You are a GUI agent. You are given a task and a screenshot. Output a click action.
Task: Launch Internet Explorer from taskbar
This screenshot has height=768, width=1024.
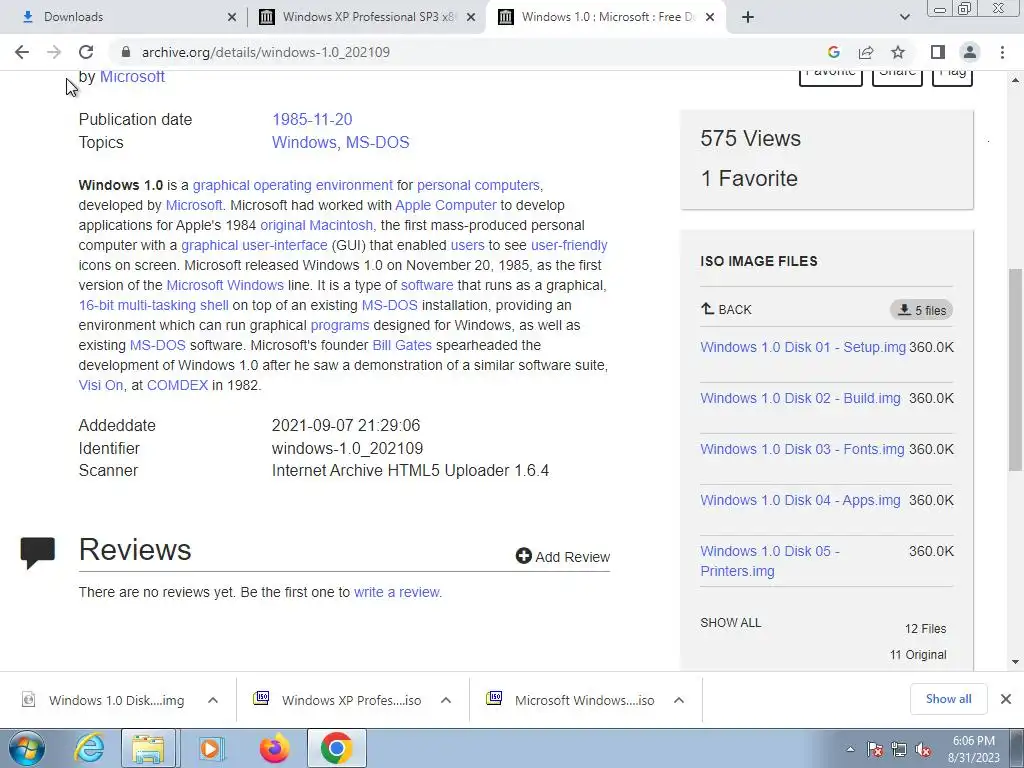click(x=89, y=748)
